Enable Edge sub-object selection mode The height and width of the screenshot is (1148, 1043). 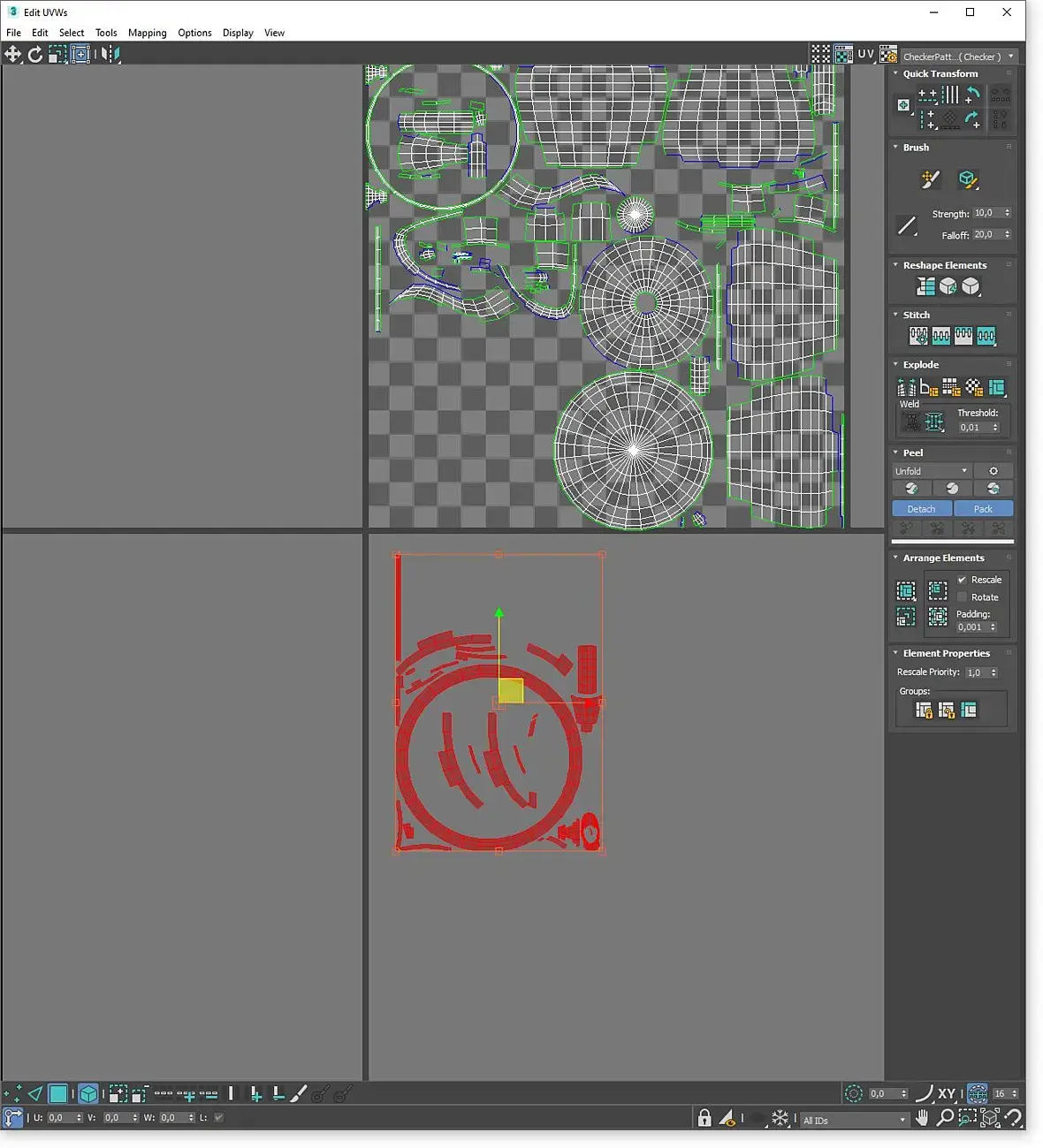pyautogui.click(x=35, y=1094)
